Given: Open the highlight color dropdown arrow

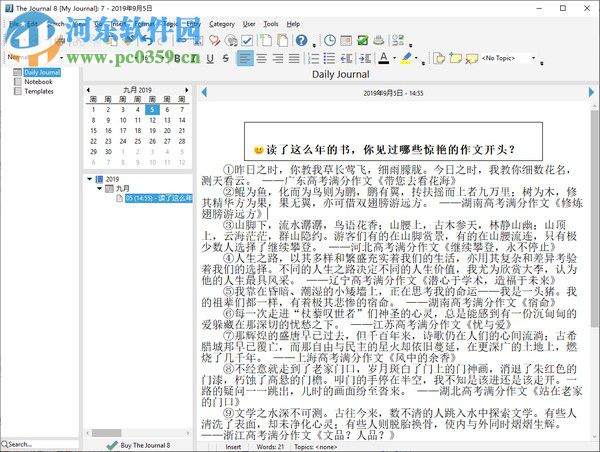Looking at the screenshot, I should click(x=416, y=59).
